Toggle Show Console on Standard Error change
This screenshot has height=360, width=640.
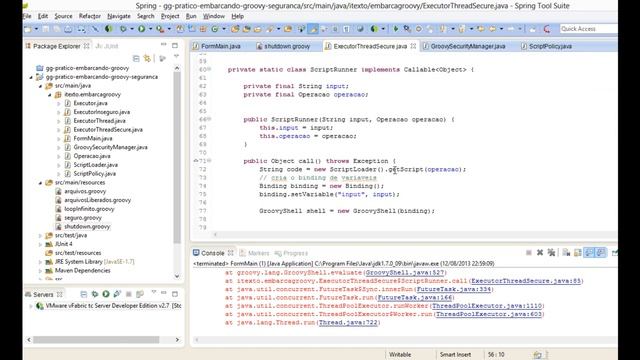point(600,253)
